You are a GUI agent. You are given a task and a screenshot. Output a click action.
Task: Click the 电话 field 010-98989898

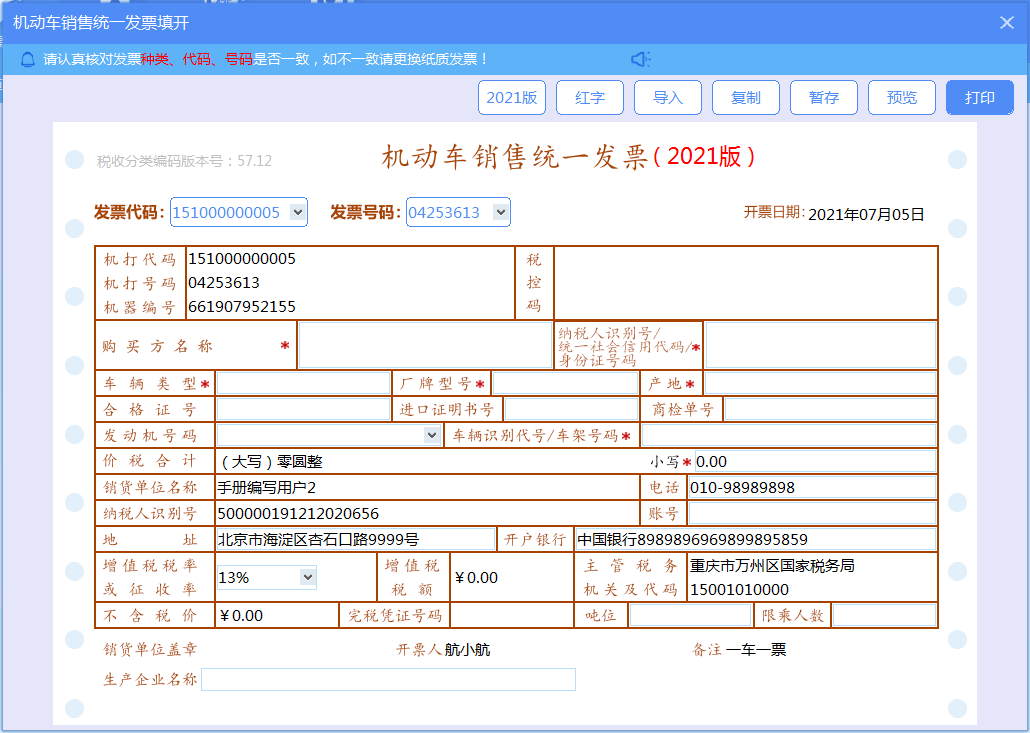point(812,487)
